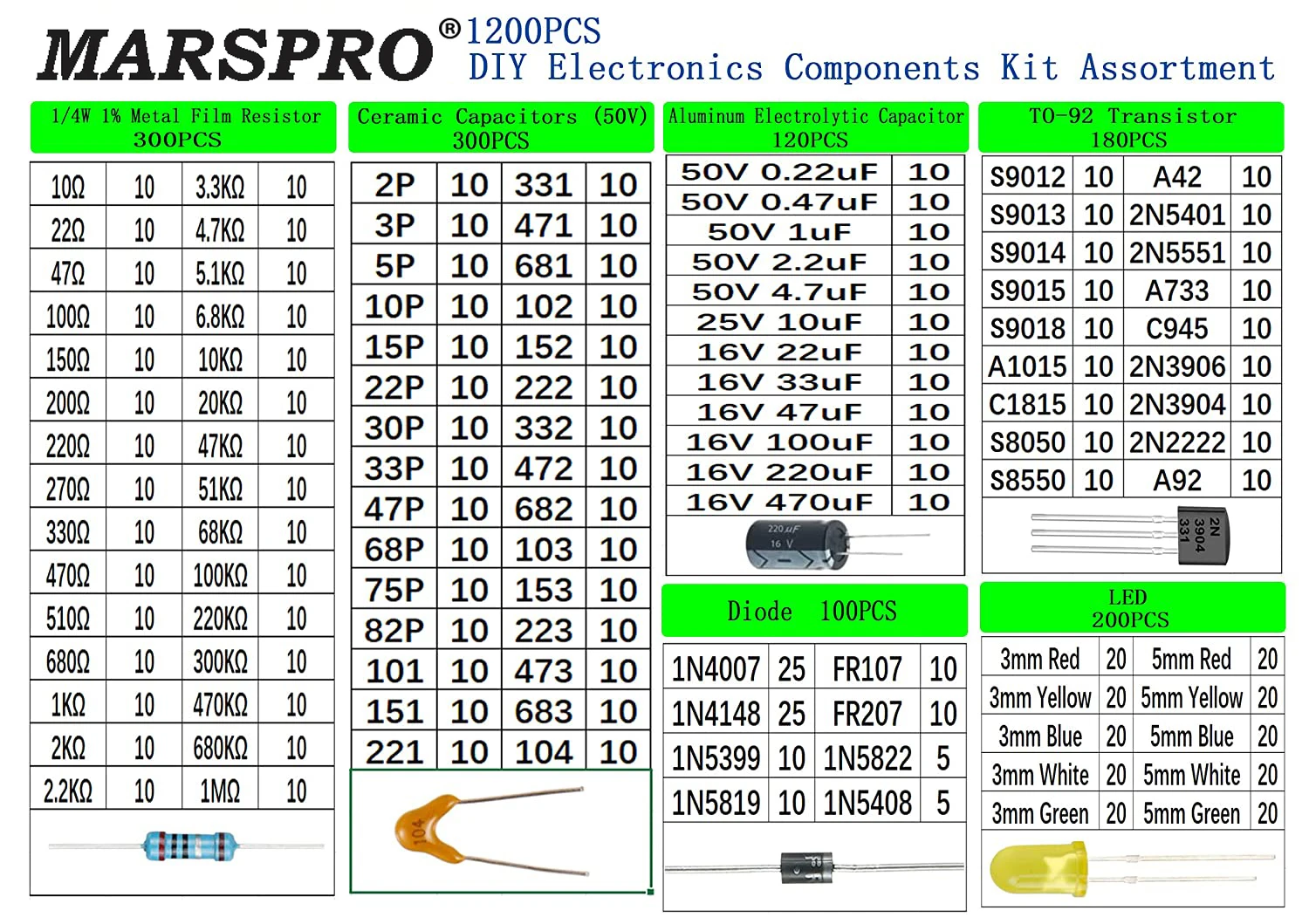Viewport: 1309px width, 924px height.
Task: Click the "150Ω" resistor cell
Action: 68,359
